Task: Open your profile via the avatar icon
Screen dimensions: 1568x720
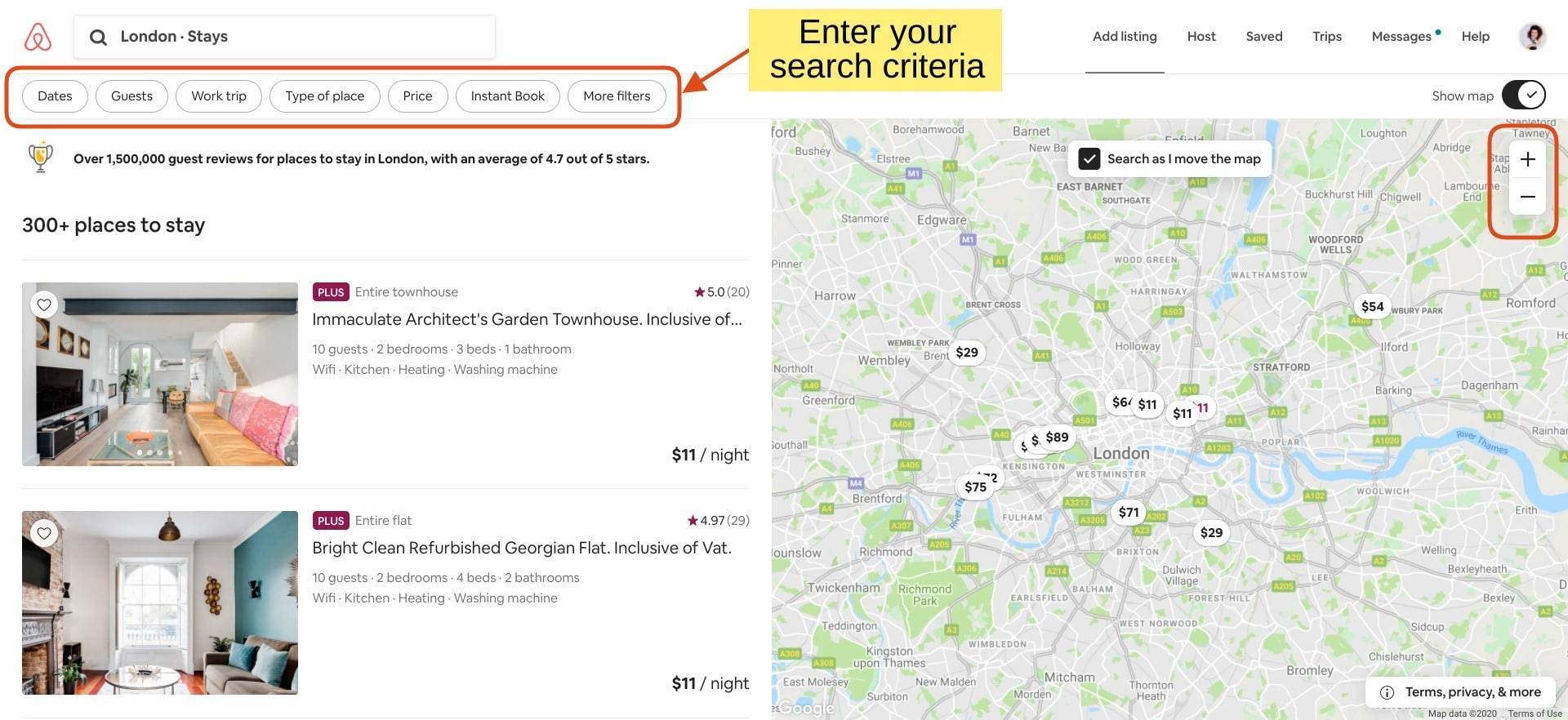Action: pyautogui.click(x=1533, y=36)
